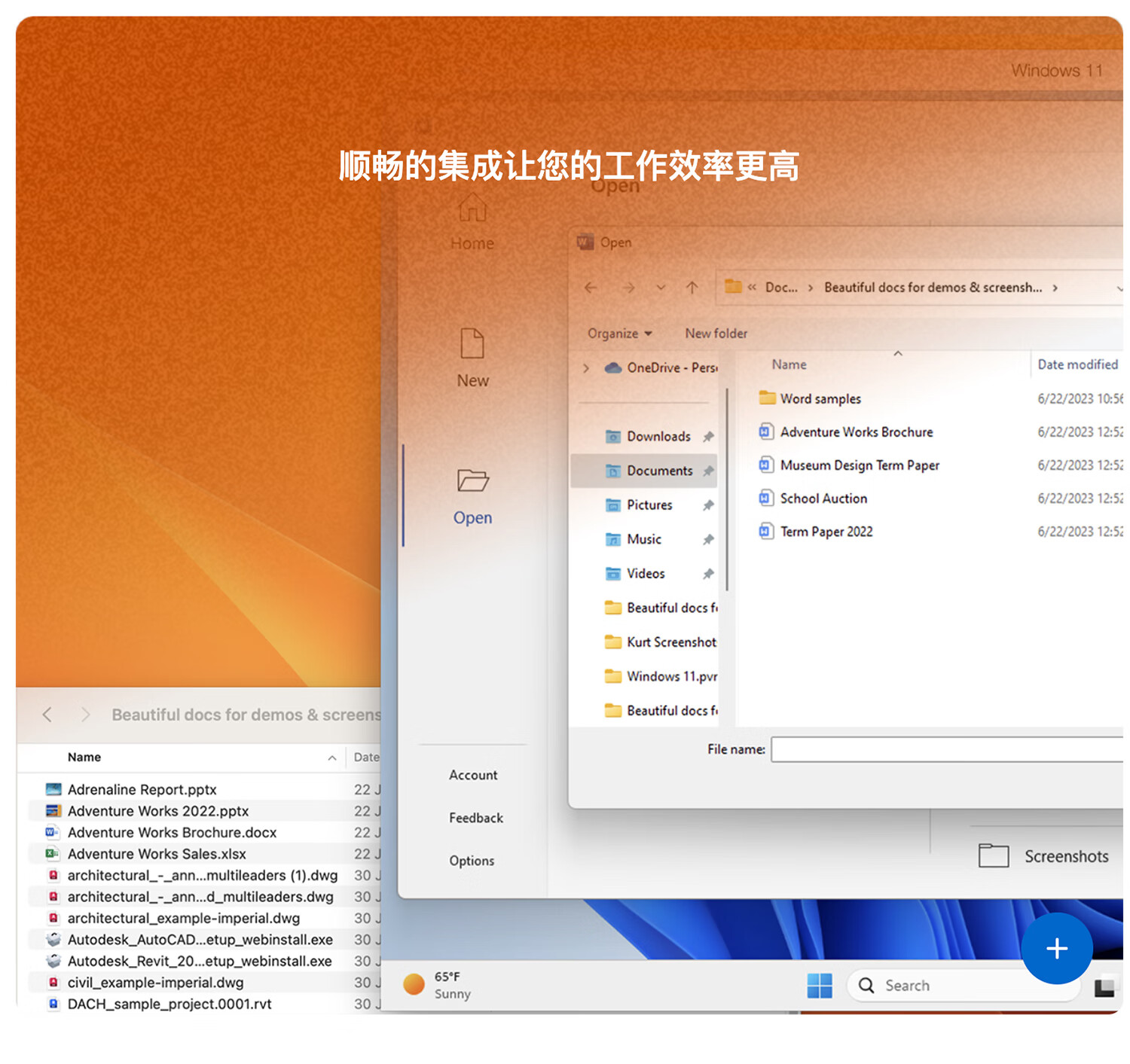Click the navigation pane scrollbar in Open dialog

tap(728, 489)
